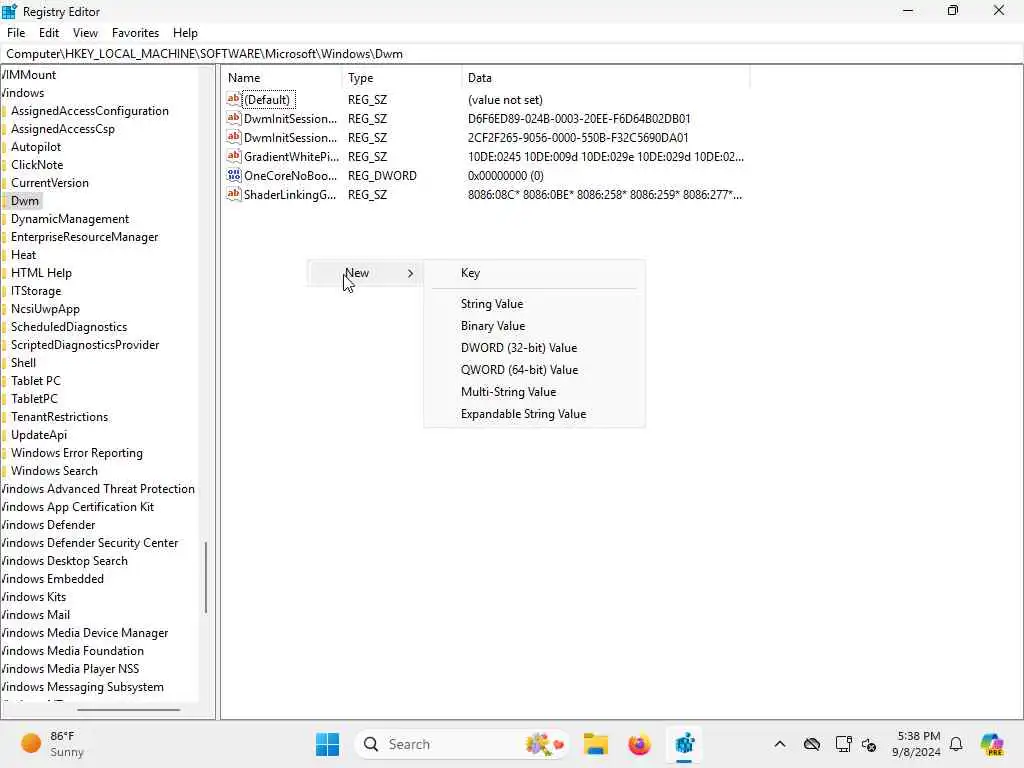Create a new Expandable String Value
This screenshot has width=1024, height=768.
tap(534, 414)
